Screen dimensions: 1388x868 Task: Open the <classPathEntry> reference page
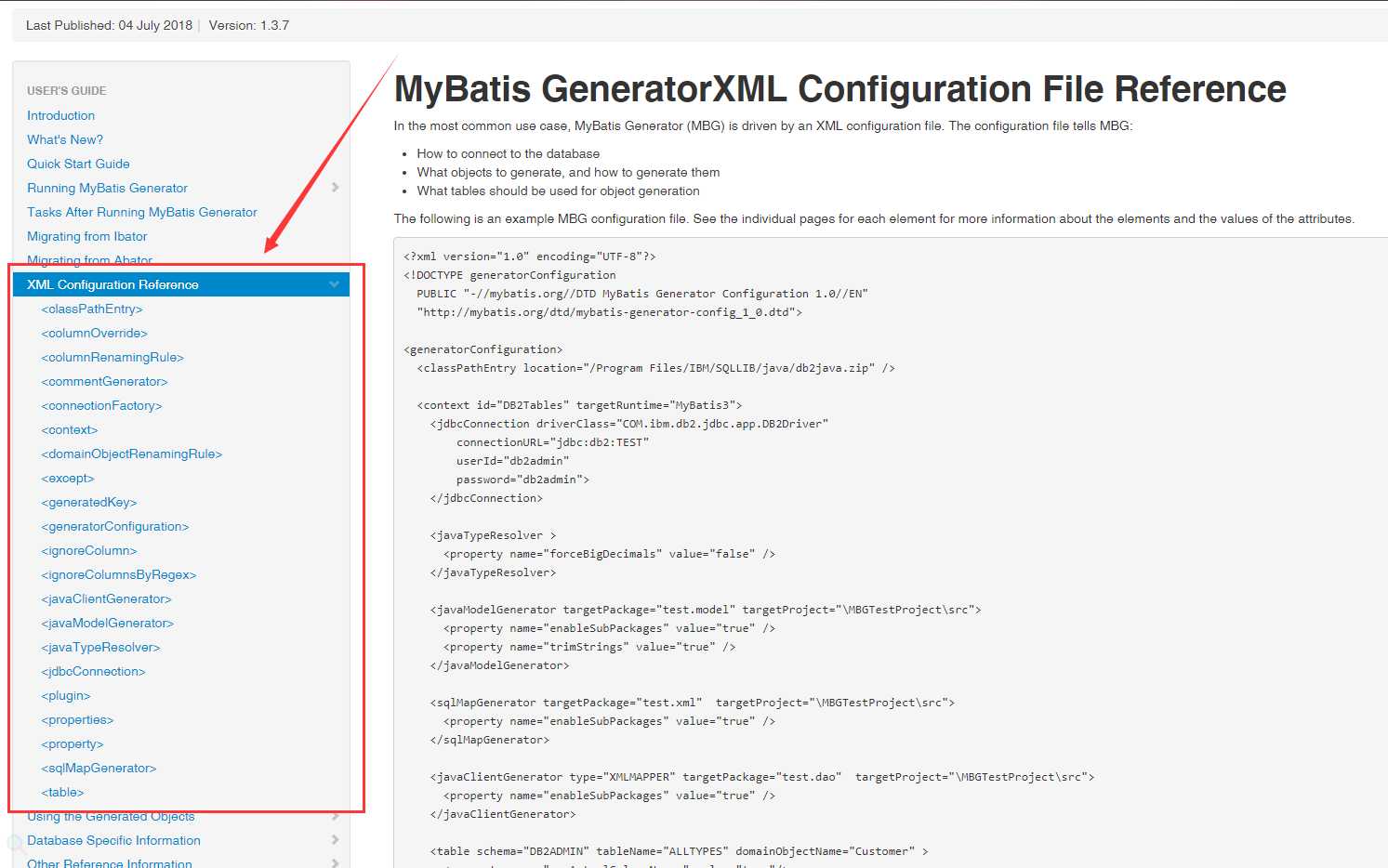tap(92, 309)
